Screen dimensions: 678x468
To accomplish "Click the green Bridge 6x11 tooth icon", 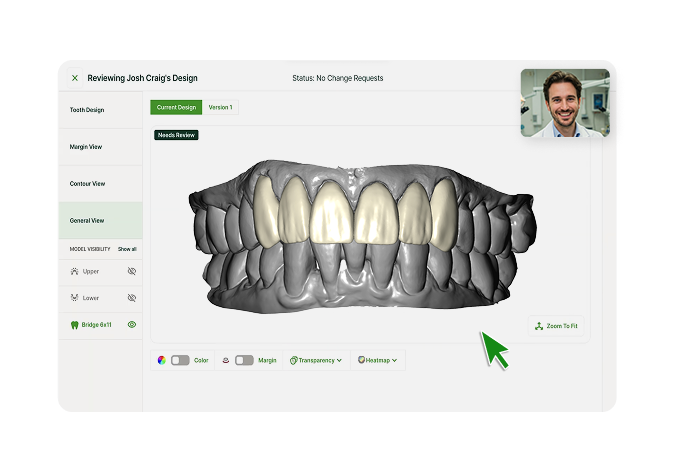I will (74, 325).
